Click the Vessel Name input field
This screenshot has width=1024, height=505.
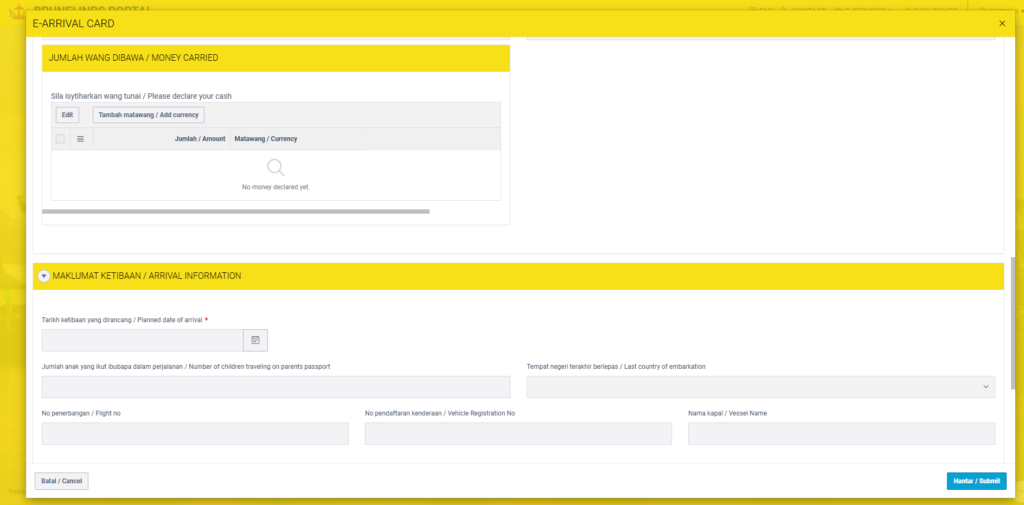(x=841, y=433)
